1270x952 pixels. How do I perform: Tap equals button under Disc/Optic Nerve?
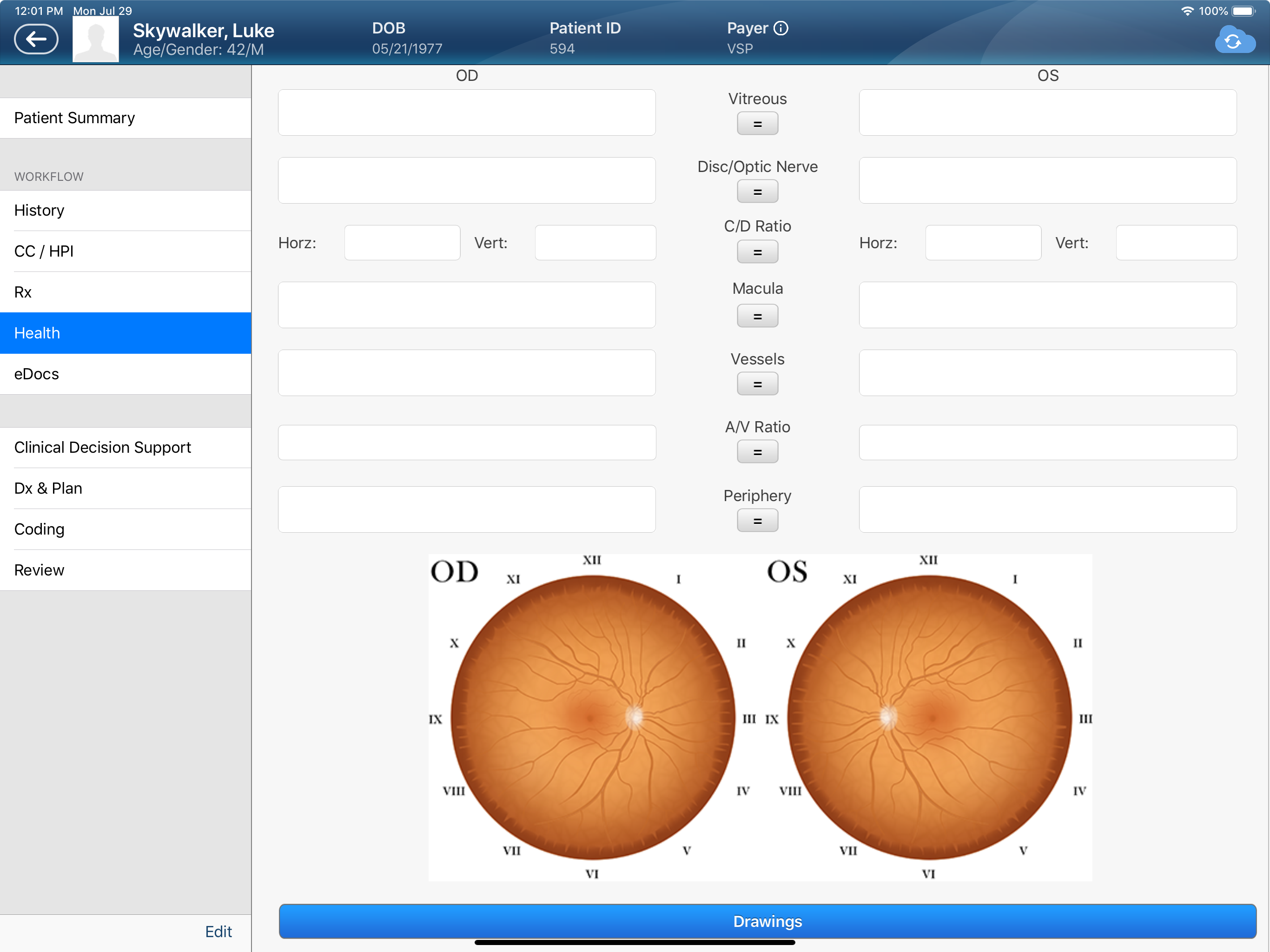click(757, 191)
